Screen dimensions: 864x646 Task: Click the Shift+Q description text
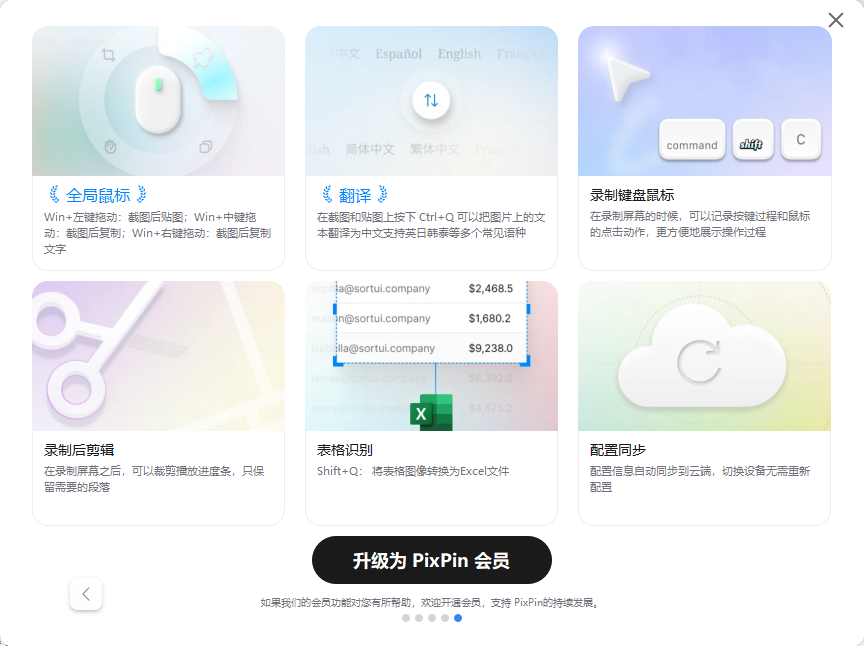coord(413,471)
